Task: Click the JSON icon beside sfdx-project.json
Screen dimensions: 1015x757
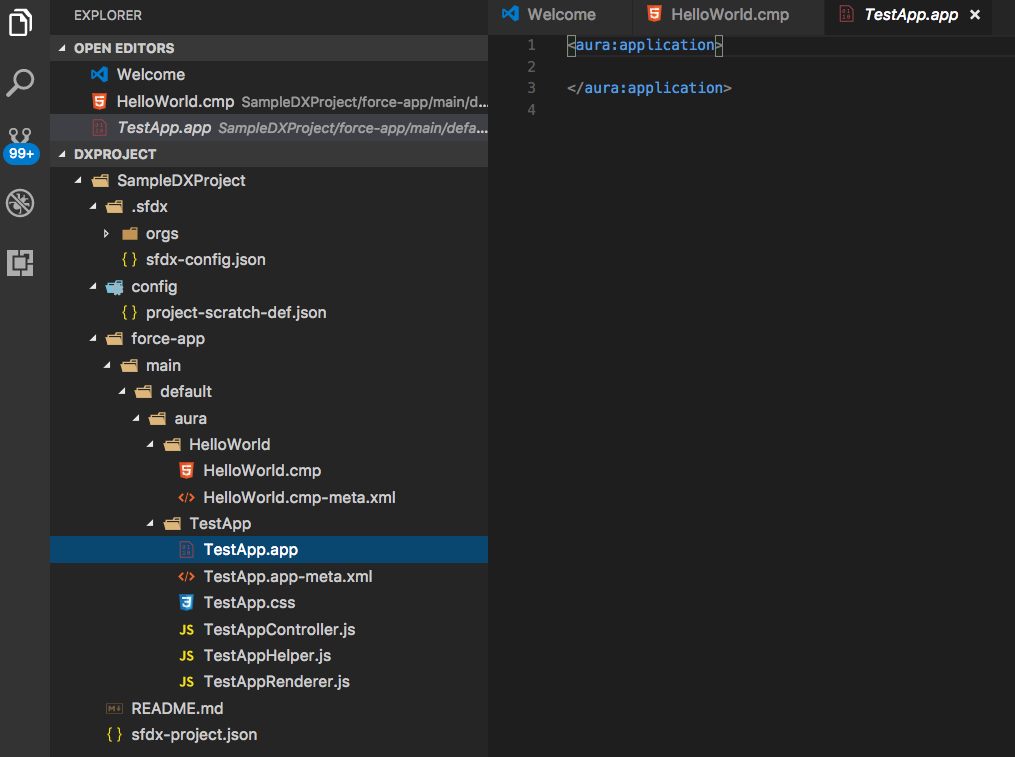Action: click(115, 734)
